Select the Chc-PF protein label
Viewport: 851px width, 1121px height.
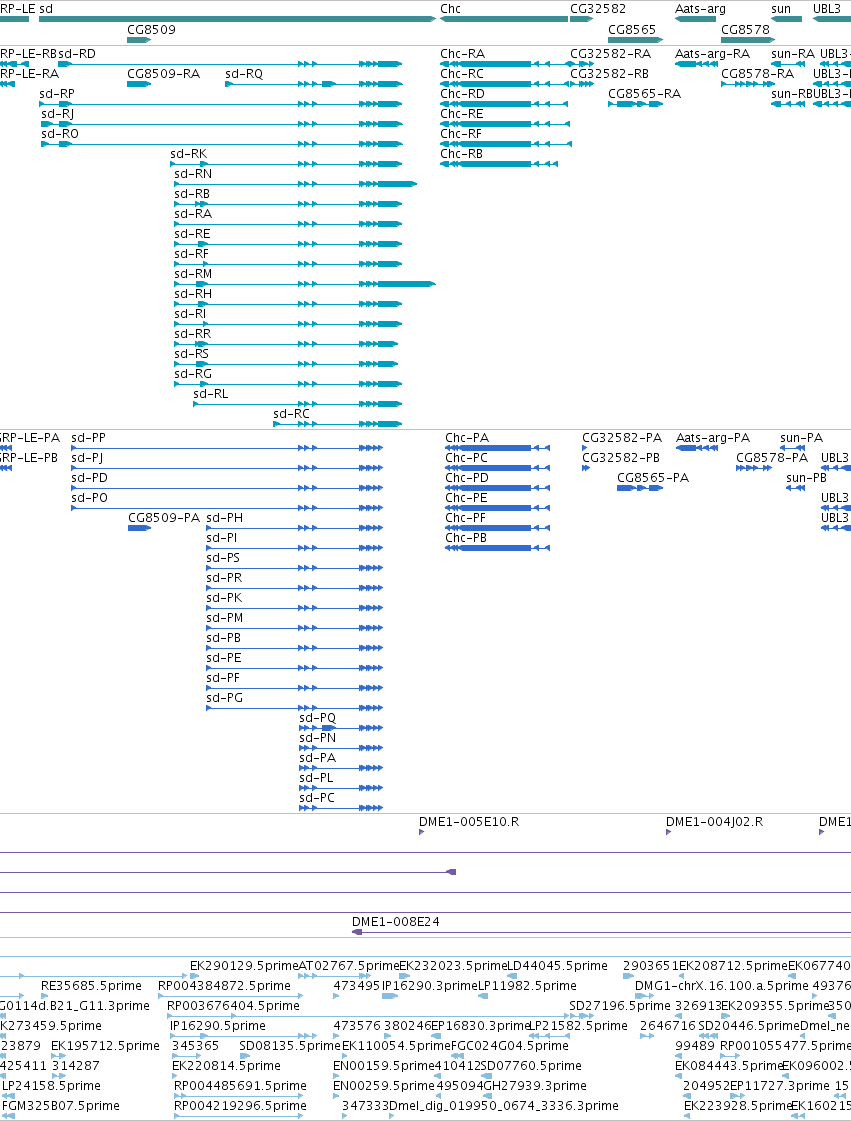click(x=466, y=518)
